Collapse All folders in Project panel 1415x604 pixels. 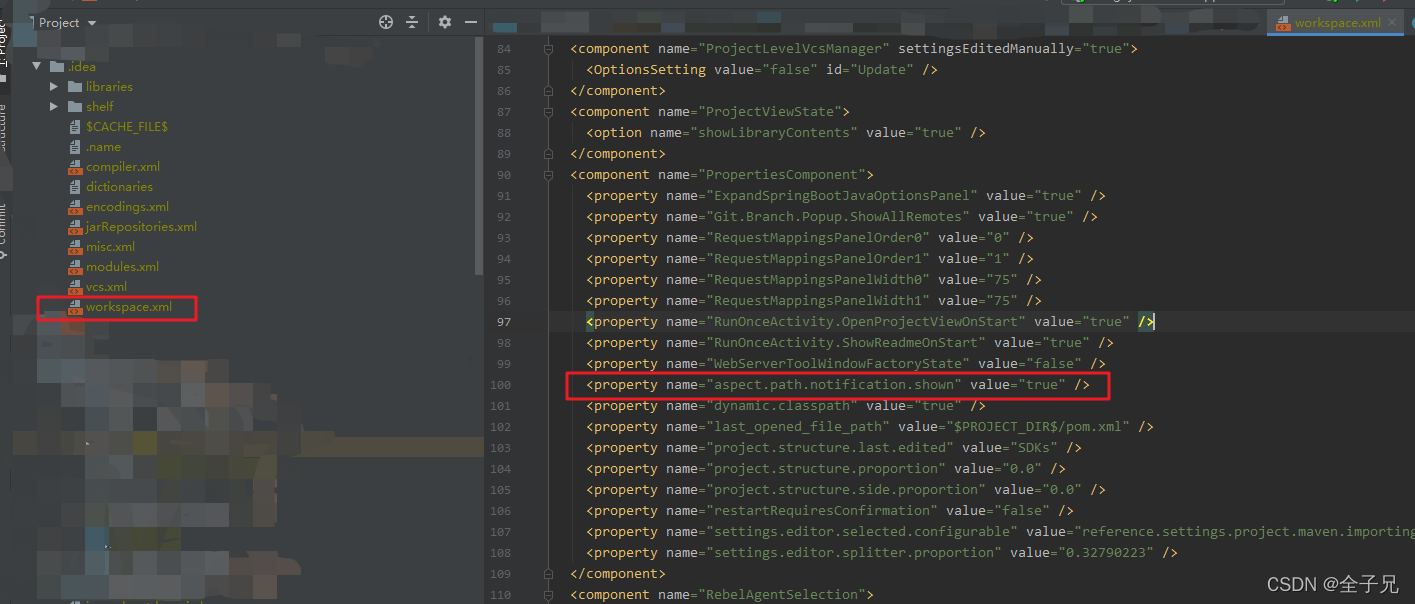tap(412, 21)
